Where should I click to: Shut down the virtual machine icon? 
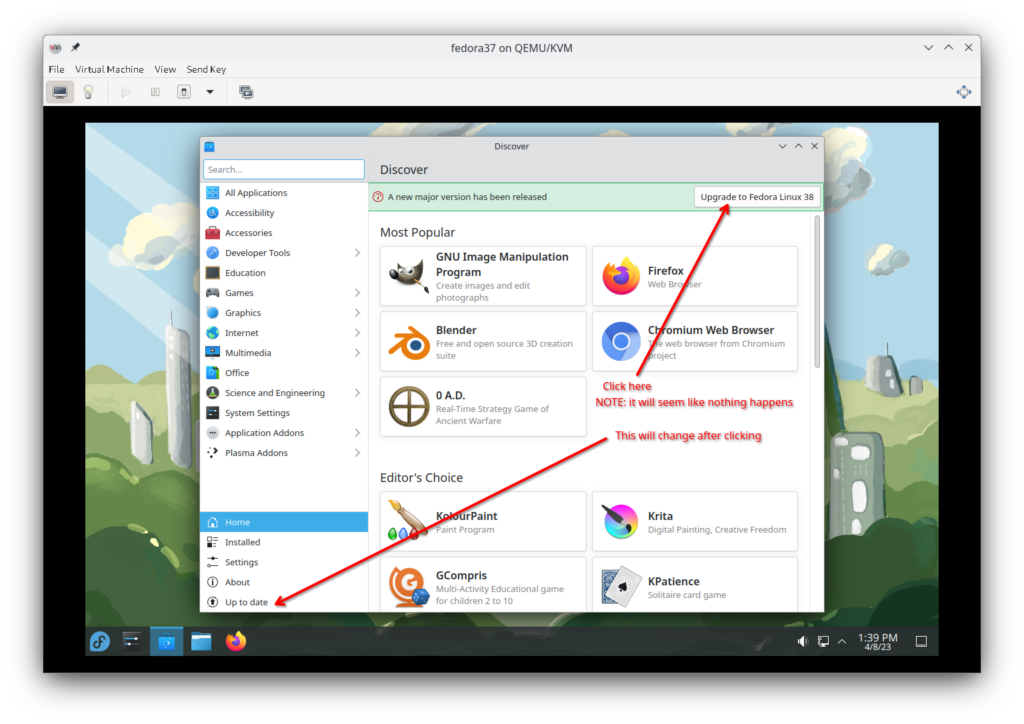pyautogui.click(x=184, y=92)
